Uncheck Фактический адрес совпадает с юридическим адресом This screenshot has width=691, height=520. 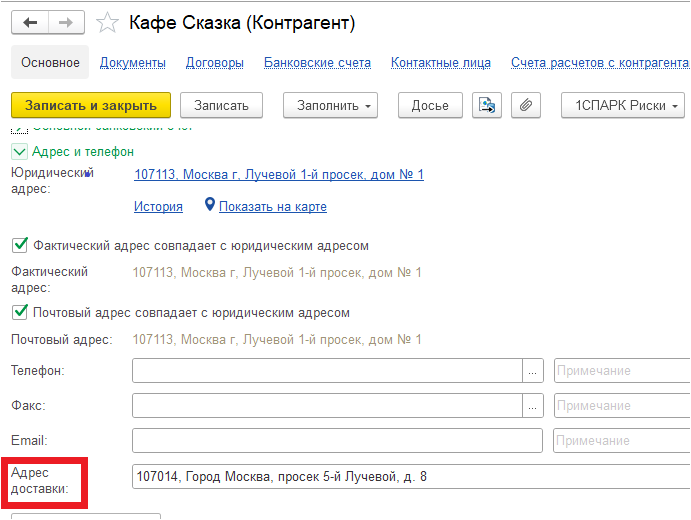tap(20, 245)
